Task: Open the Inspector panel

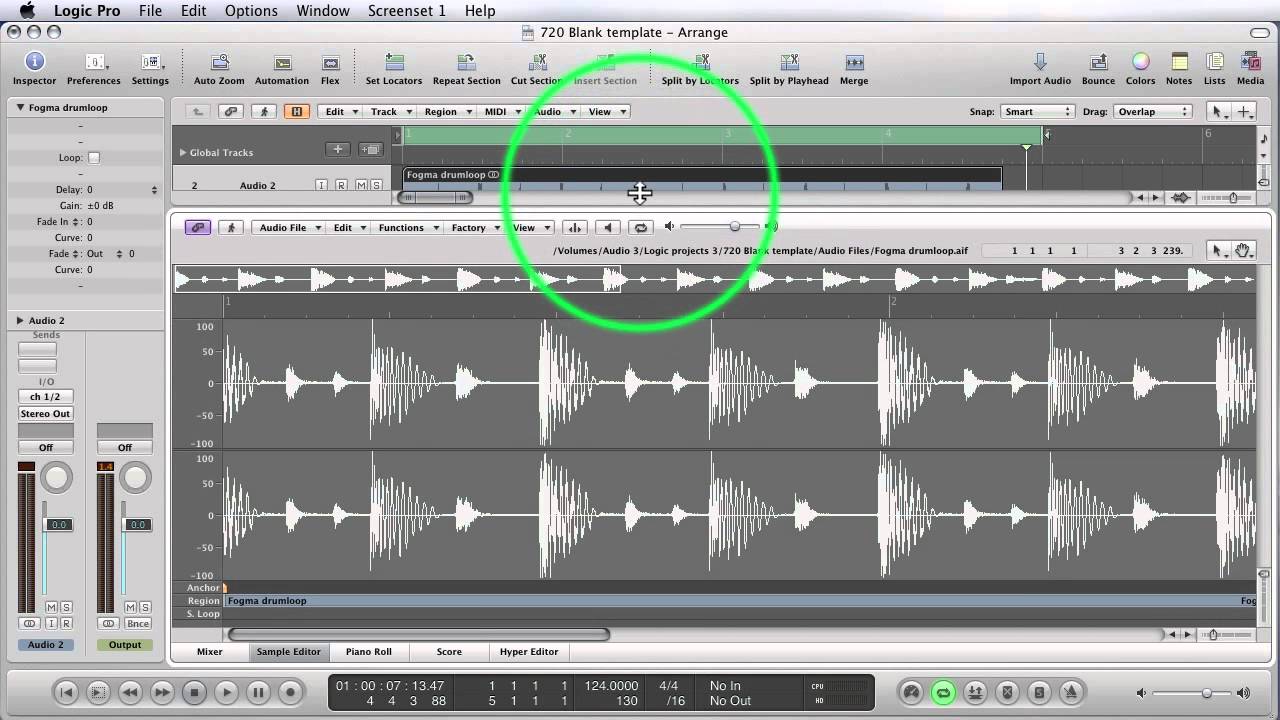Action: [34, 68]
